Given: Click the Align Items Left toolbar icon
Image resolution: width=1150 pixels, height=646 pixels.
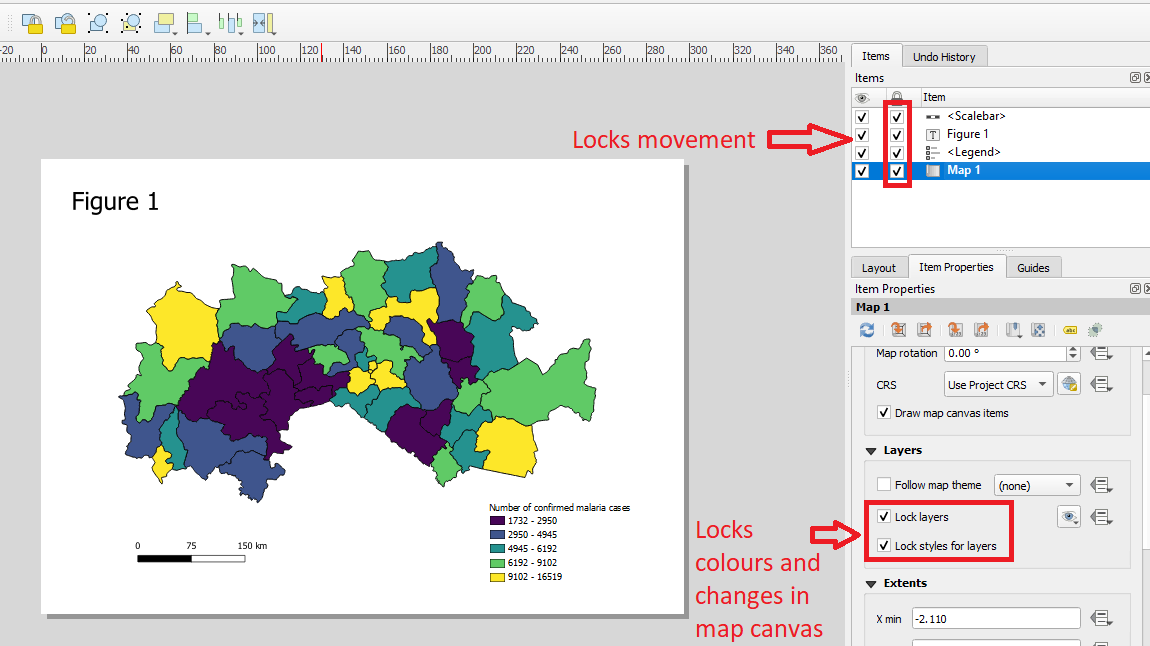Looking at the screenshot, I should tap(194, 23).
